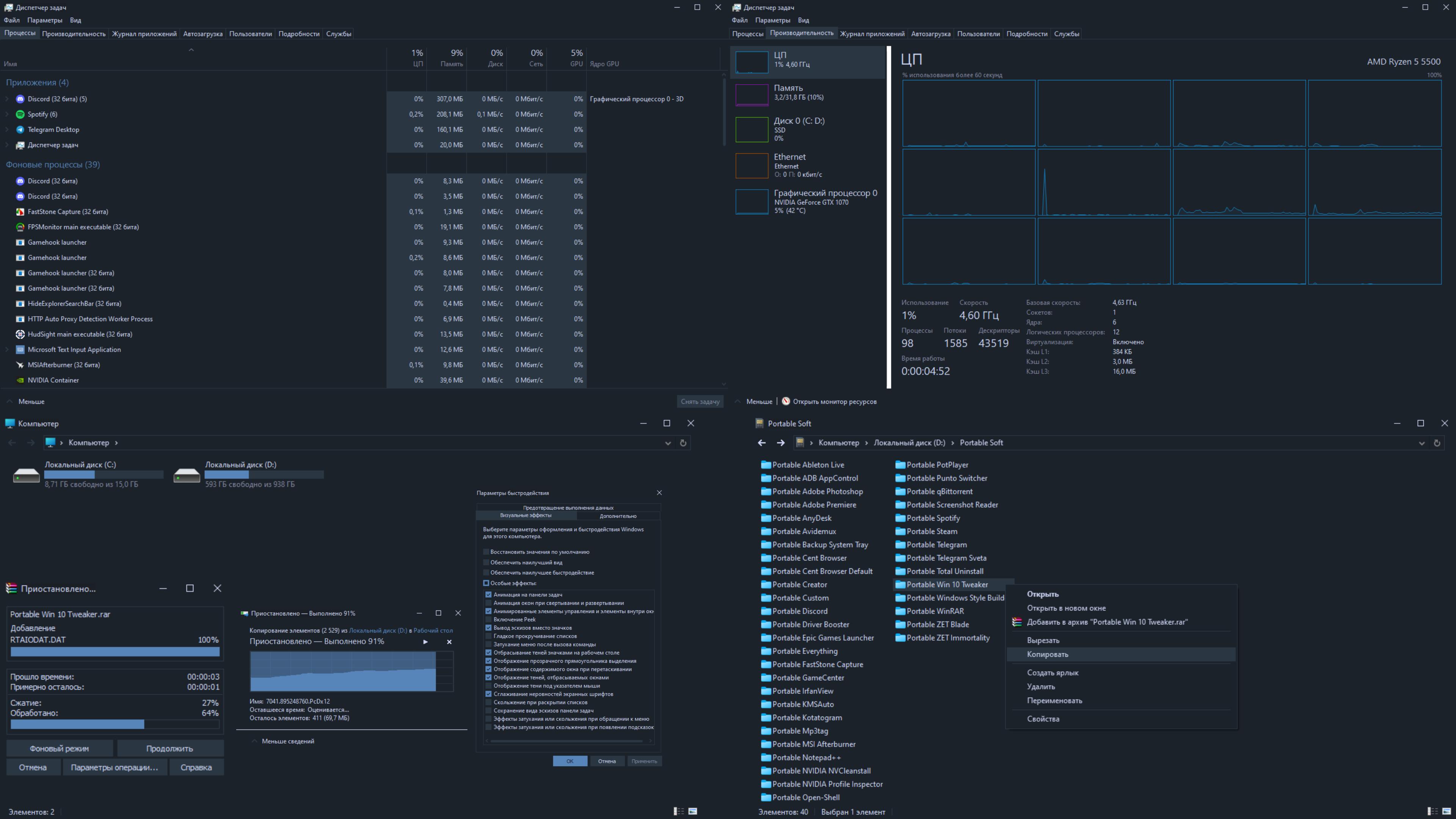
Task: Select Discord (32 бита) (5) app icon
Action: [x=20, y=99]
